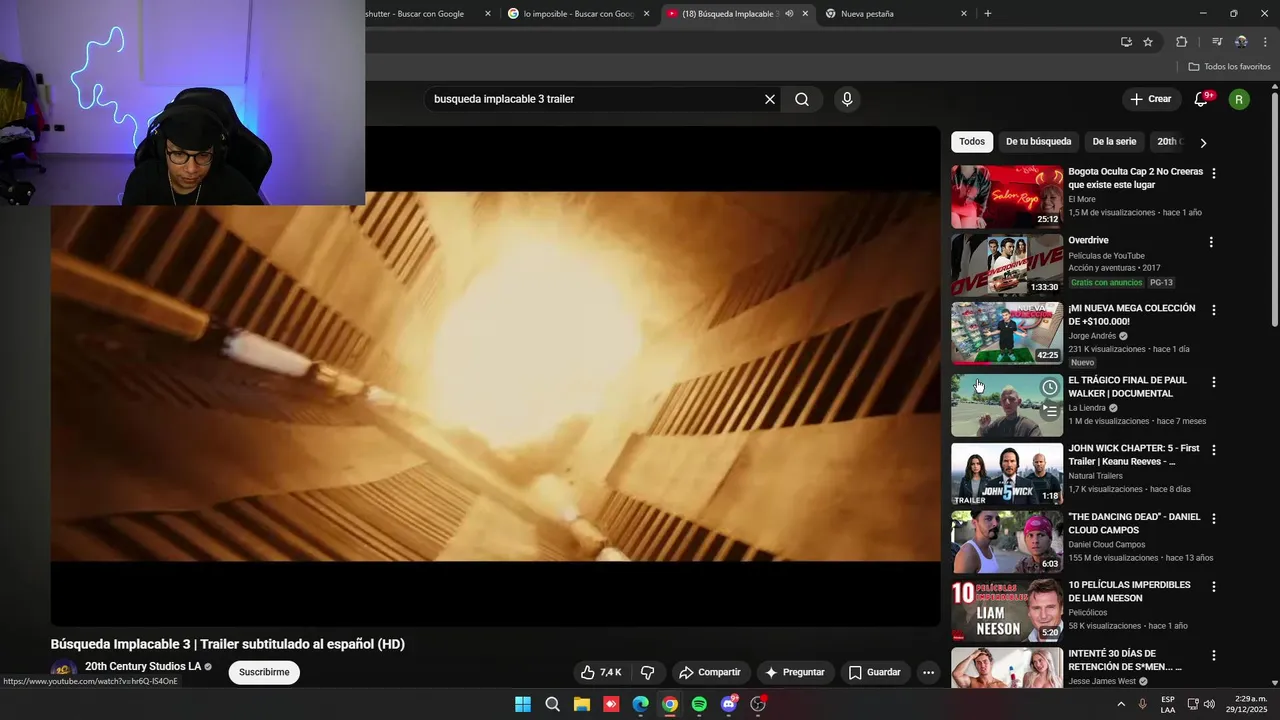Click the Suscribirme button
This screenshot has height=720, width=1280.
click(264, 672)
